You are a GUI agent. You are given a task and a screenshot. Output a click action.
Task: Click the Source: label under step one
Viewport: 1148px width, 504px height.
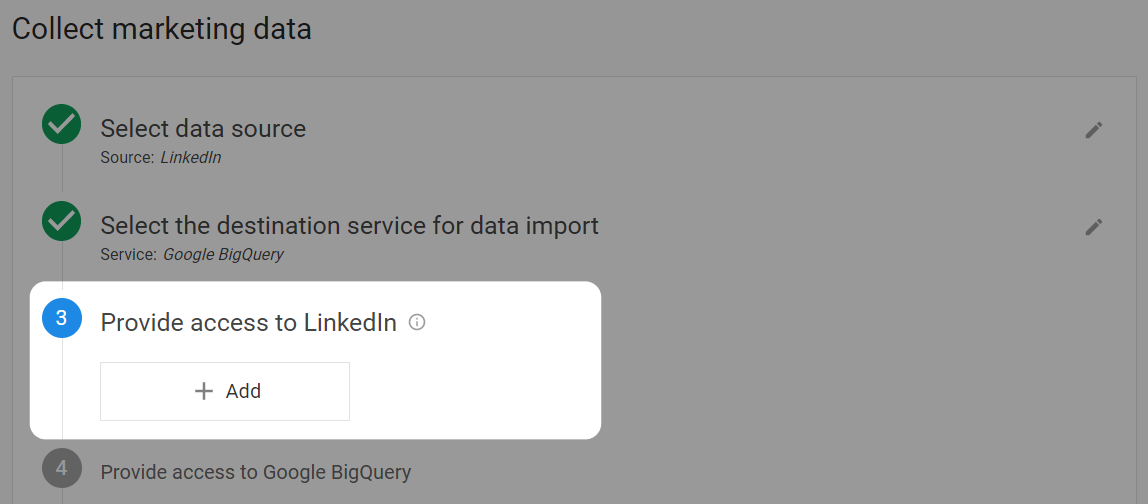[x=127, y=158]
